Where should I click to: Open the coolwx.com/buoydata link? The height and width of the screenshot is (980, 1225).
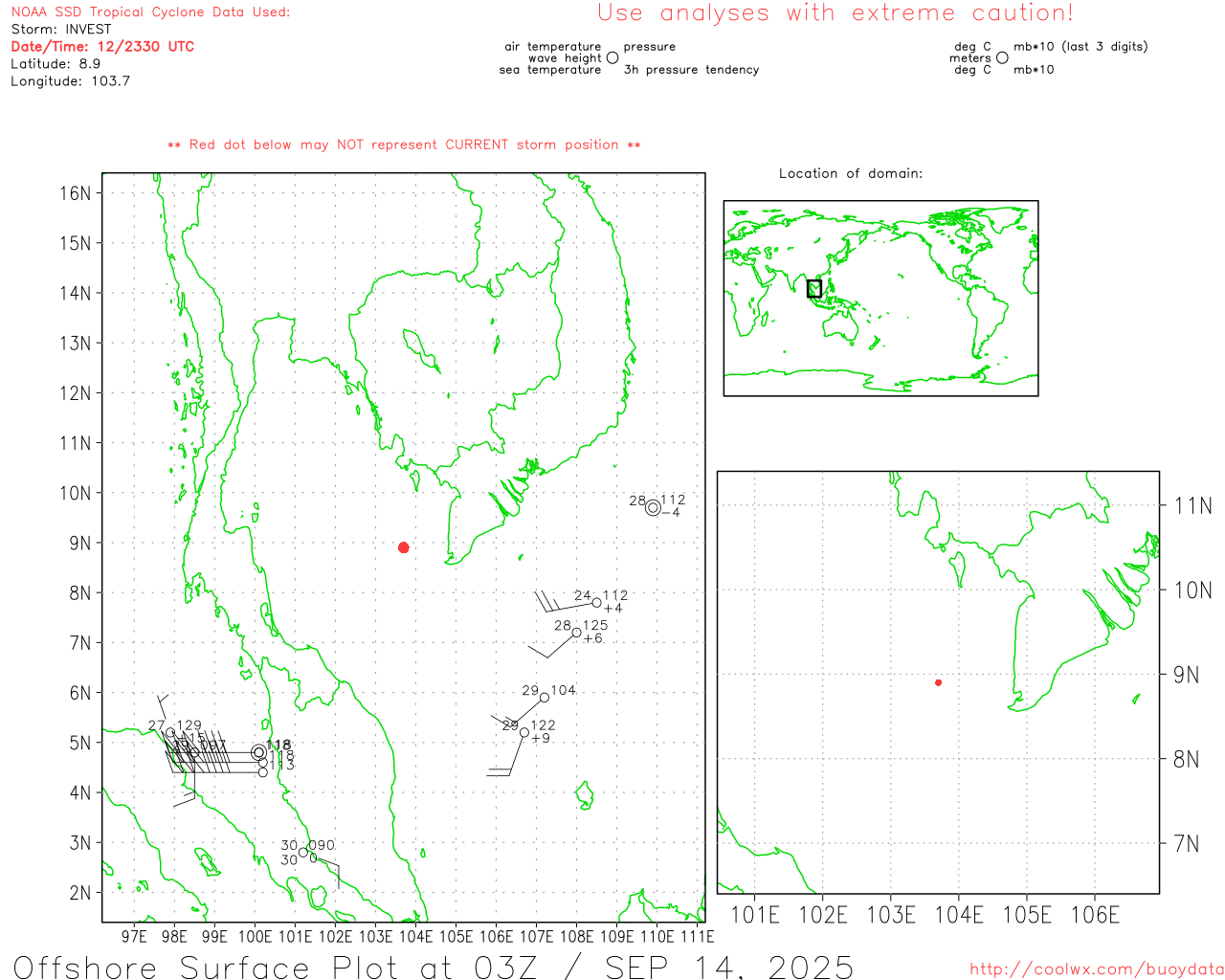1097,969
